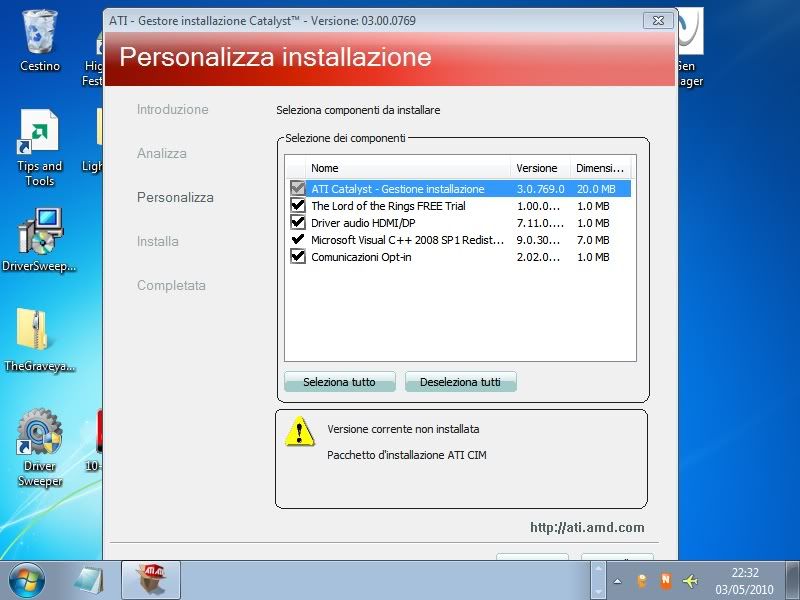This screenshot has width=800, height=600.
Task: Select the ATI installer taskbar button
Action: tap(151, 581)
